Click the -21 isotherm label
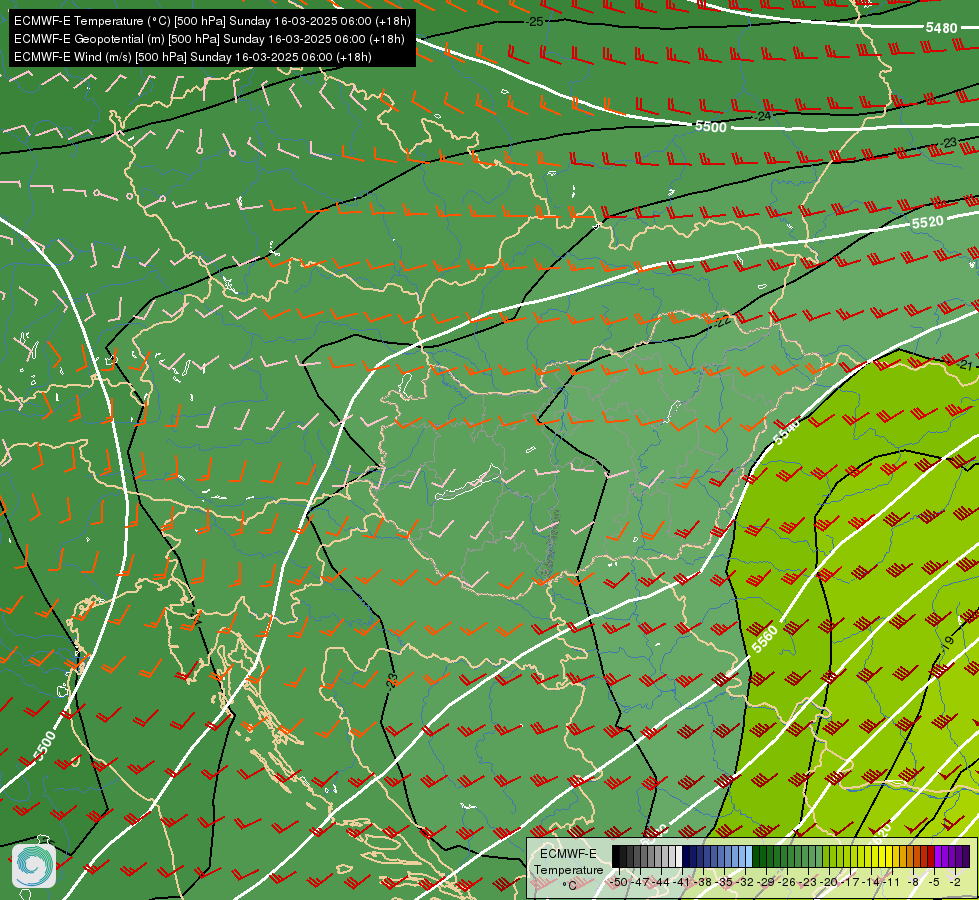Image resolution: width=979 pixels, height=900 pixels. coord(965,365)
